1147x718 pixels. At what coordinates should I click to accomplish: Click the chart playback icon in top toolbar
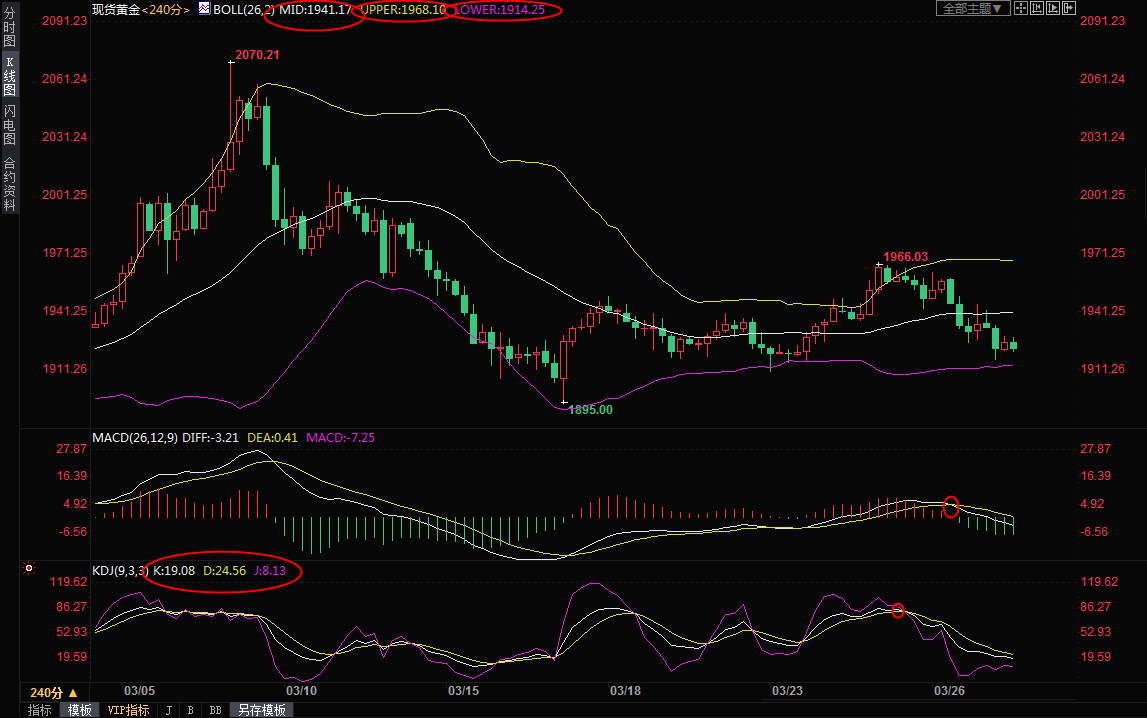(x=1054, y=9)
